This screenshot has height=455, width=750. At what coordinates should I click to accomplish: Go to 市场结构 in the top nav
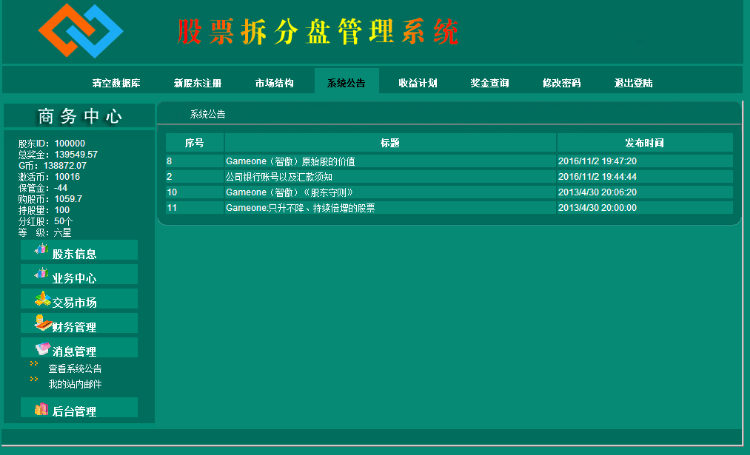coord(274,83)
